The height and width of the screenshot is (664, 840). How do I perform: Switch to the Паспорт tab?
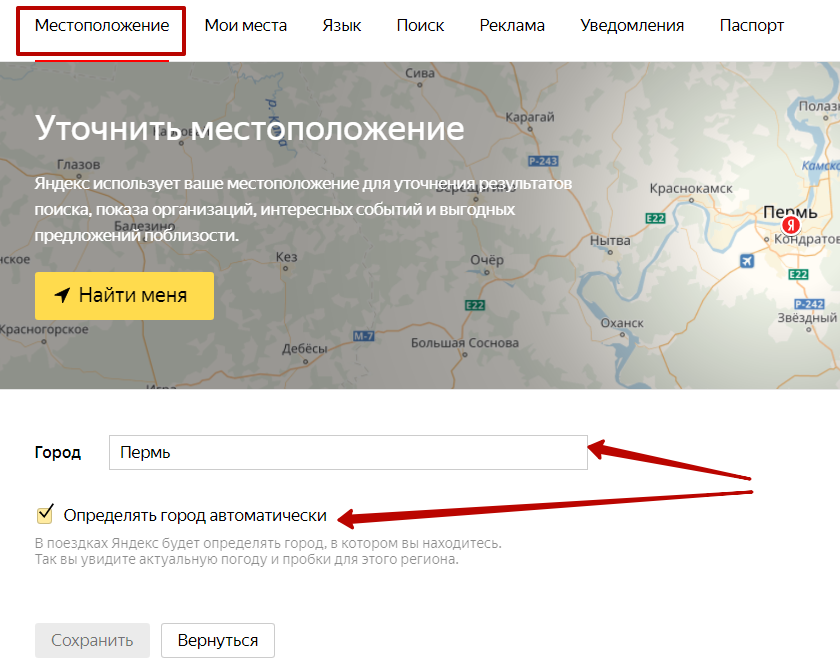[x=751, y=25]
